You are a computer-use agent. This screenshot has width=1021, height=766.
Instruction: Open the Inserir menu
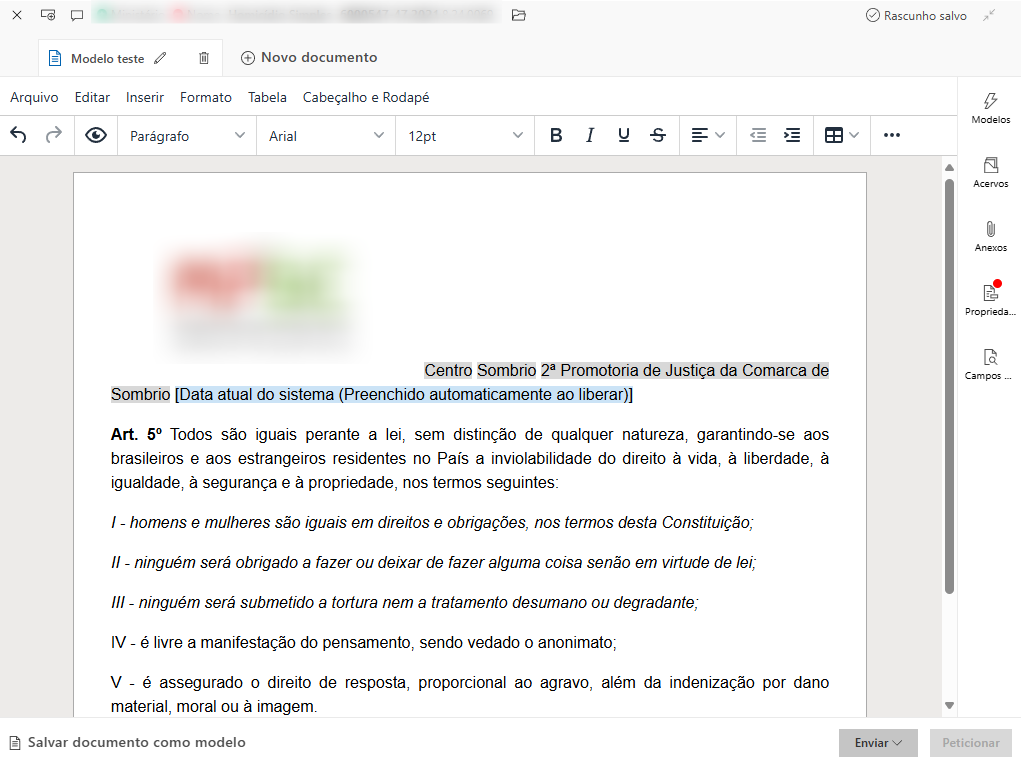click(145, 97)
